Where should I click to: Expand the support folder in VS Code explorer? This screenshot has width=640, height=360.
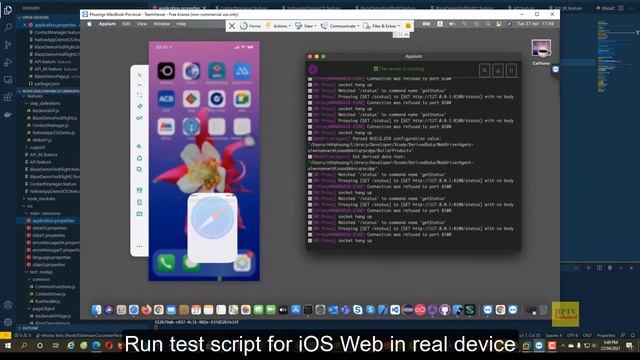(27, 147)
